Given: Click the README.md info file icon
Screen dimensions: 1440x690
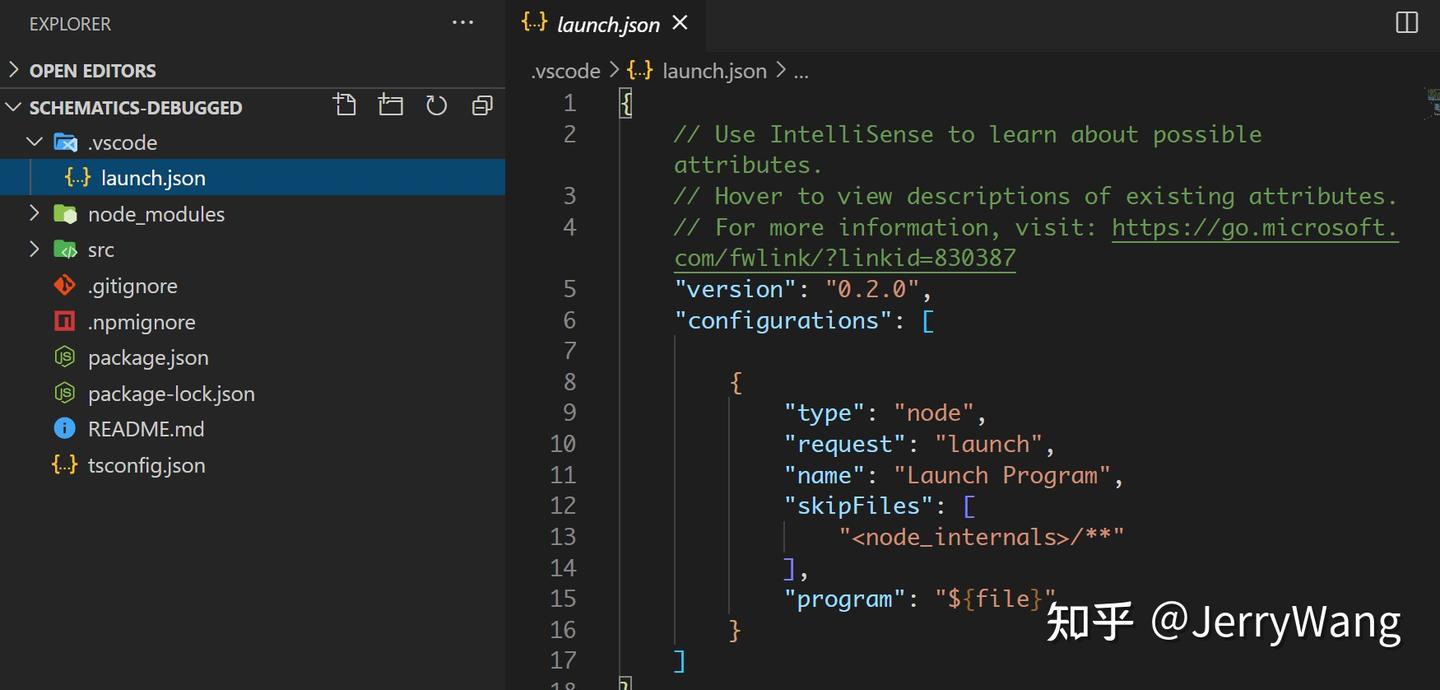Looking at the screenshot, I should tap(65, 429).
